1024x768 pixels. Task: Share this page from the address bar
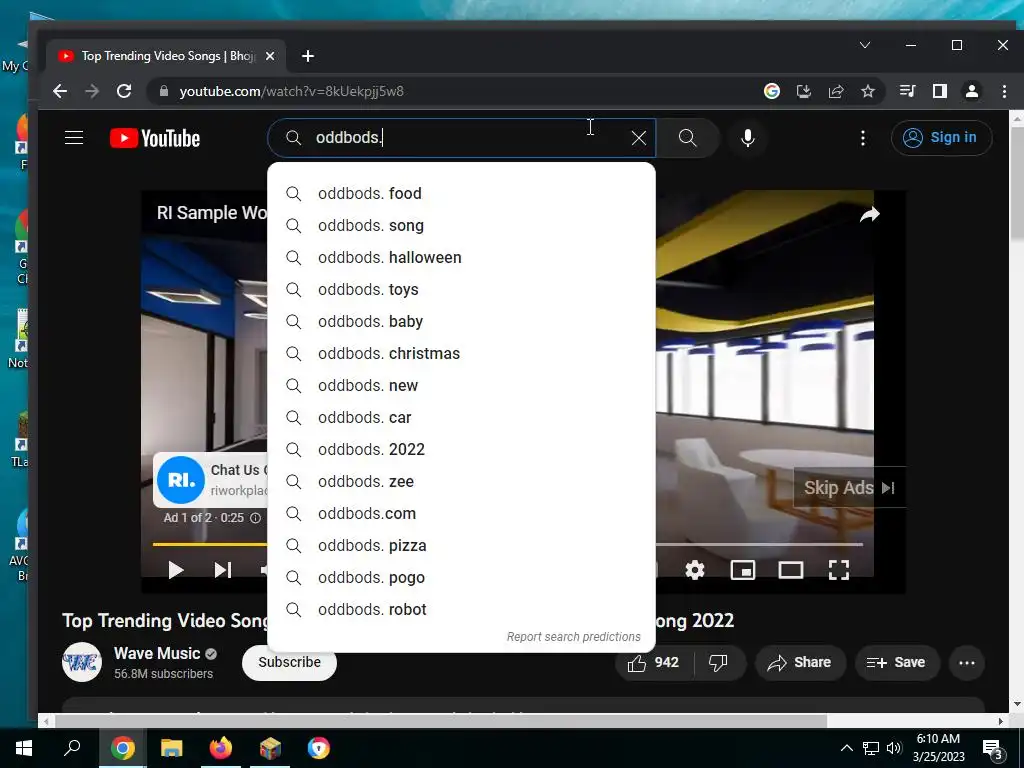point(836,91)
